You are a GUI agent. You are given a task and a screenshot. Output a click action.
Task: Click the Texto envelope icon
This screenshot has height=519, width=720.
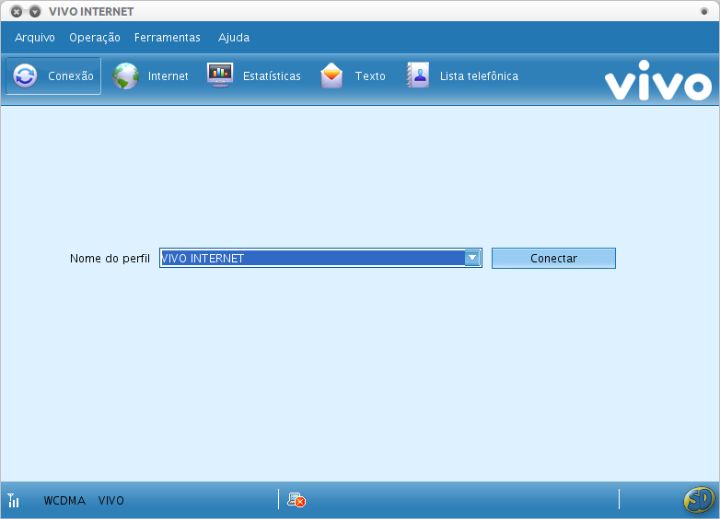tap(331, 76)
